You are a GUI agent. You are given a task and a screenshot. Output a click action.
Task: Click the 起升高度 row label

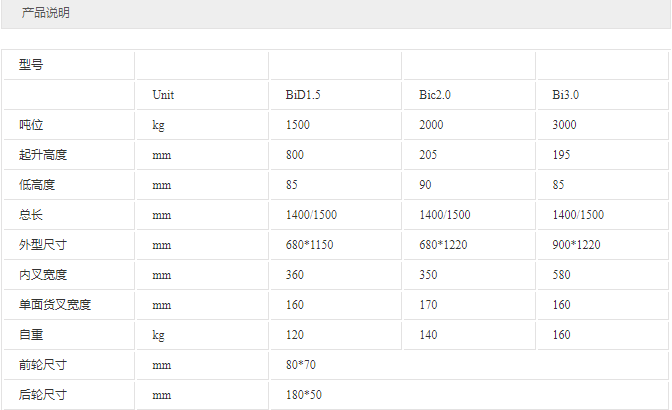click(42, 155)
